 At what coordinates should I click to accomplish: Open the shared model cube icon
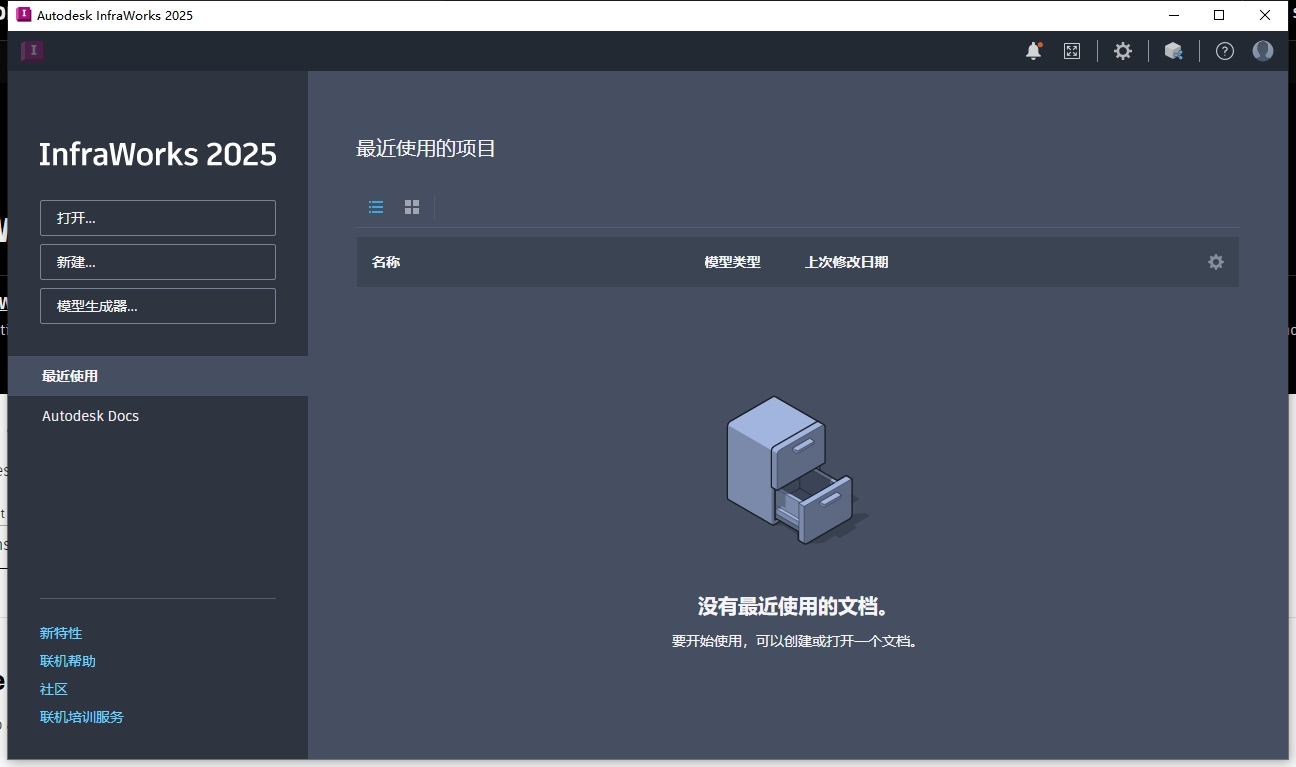pyautogui.click(x=1173, y=50)
